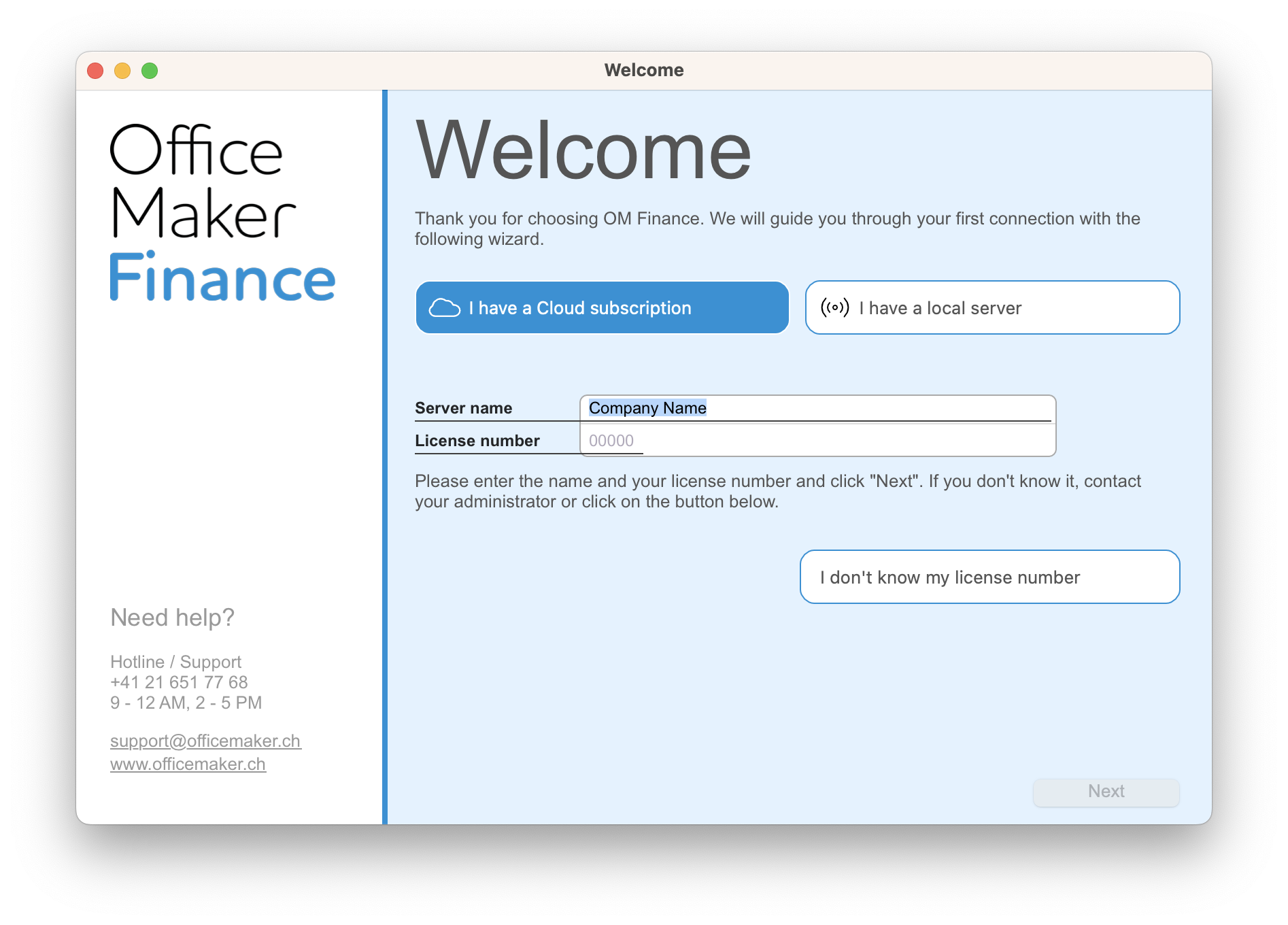Select the Cloud subscription option
Image resolution: width=1288 pixels, height=925 pixels.
point(602,307)
